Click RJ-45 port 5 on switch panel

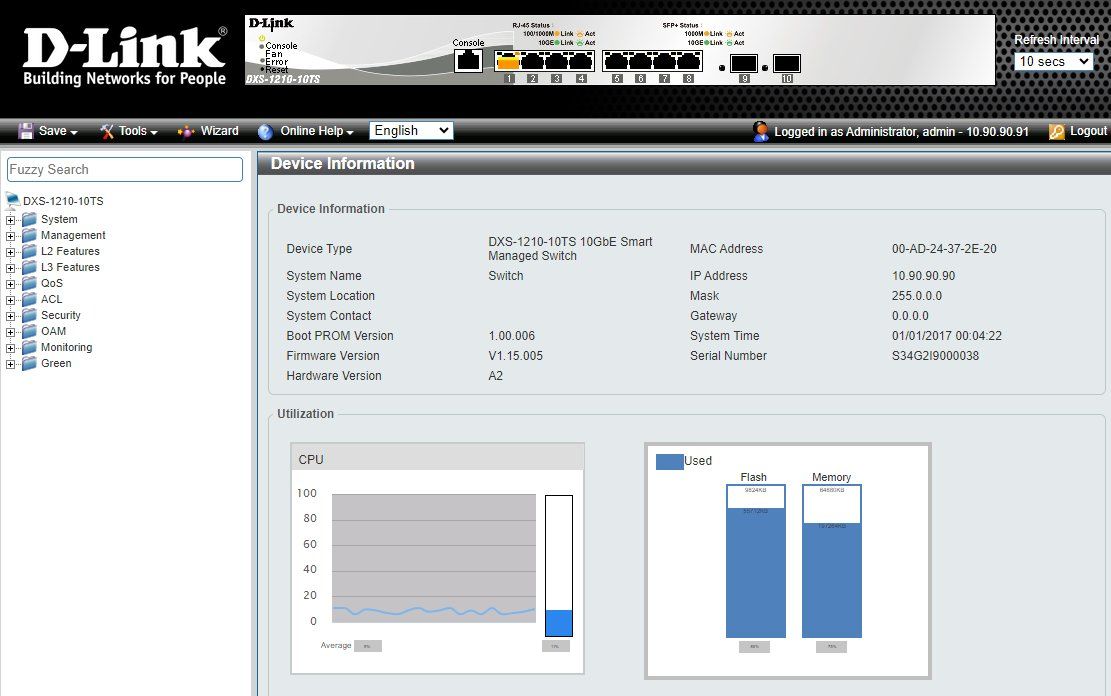616,62
